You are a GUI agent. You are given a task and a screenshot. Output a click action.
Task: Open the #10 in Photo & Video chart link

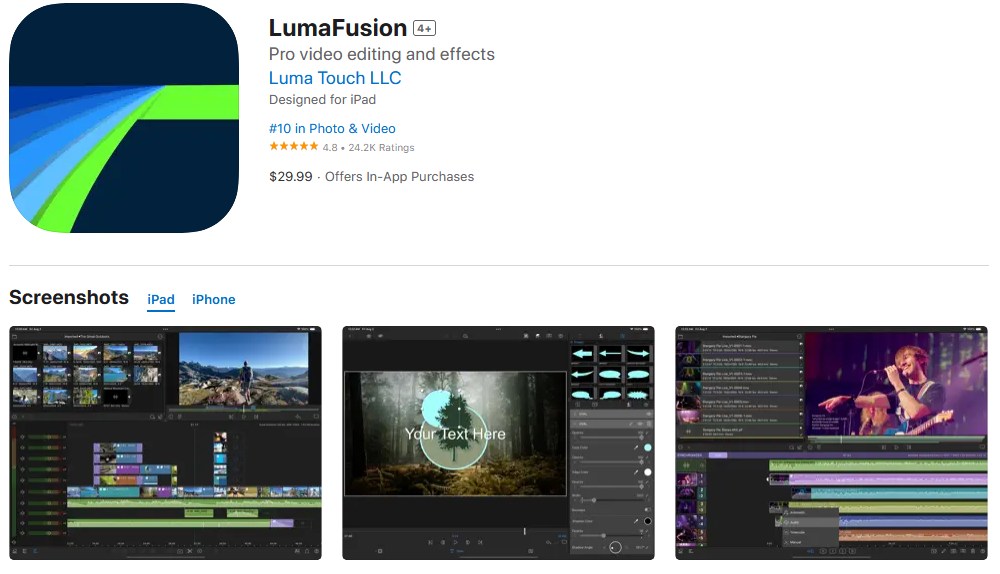point(332,128)
